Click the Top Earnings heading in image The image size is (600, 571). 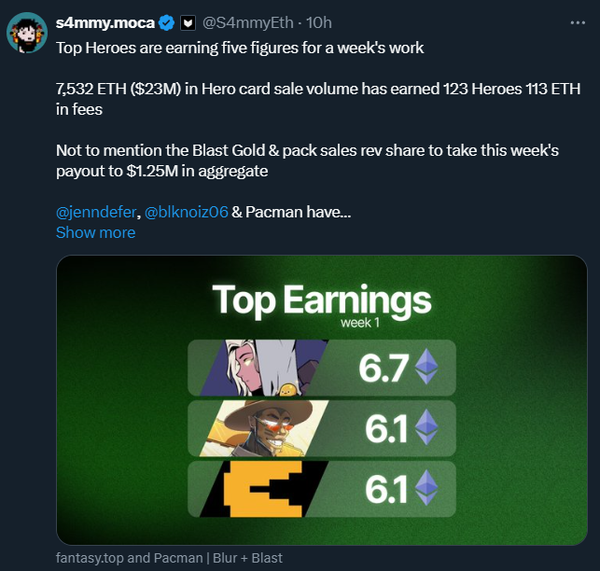point(321,300)
